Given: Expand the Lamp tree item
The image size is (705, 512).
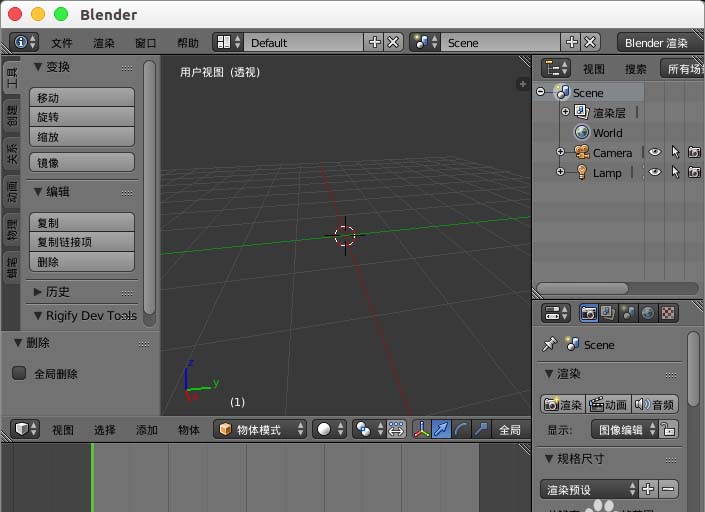Looking at the screenshot, I should [560, 172].
